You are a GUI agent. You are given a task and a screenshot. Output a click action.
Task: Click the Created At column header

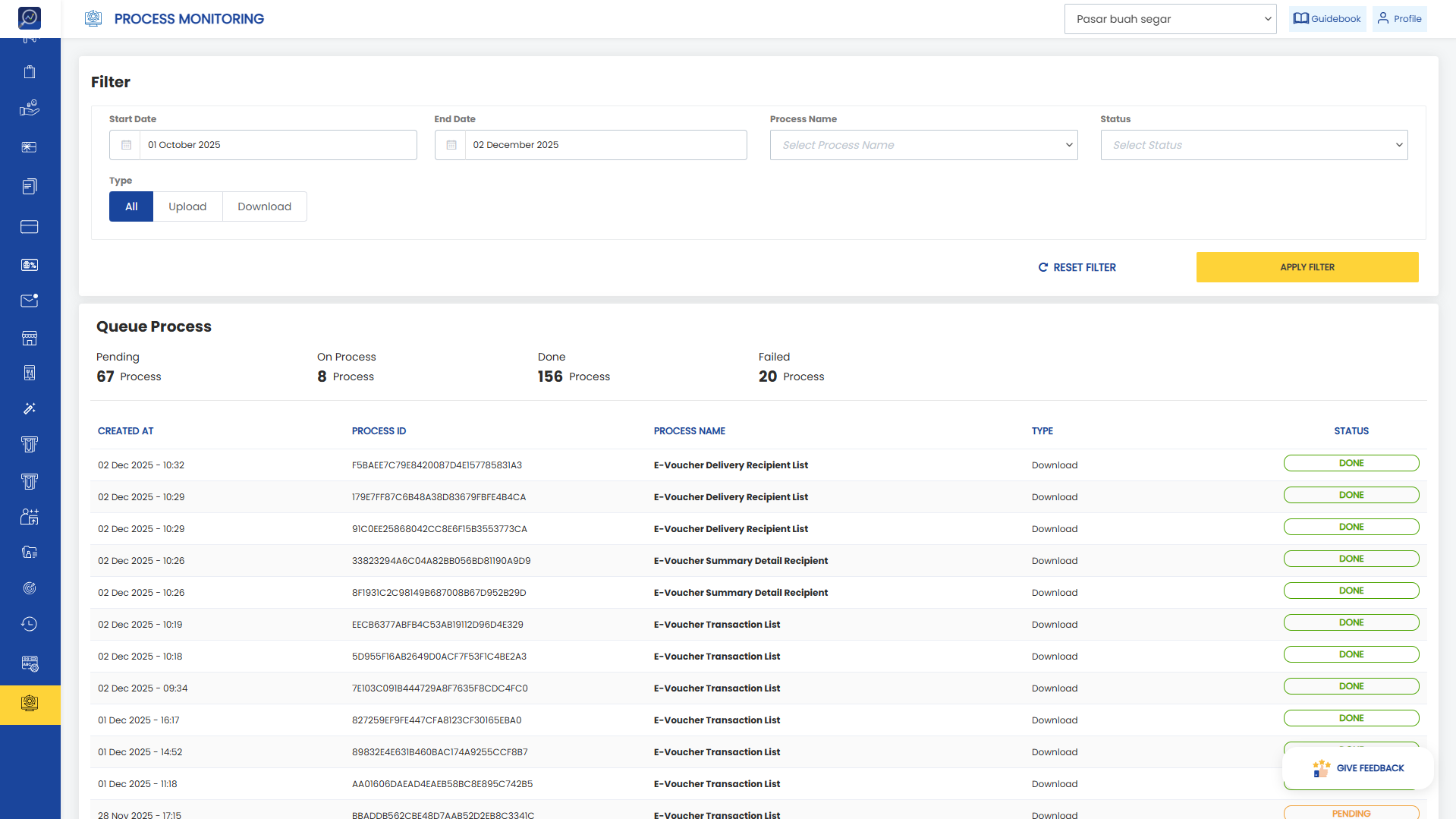pos(126,431)
